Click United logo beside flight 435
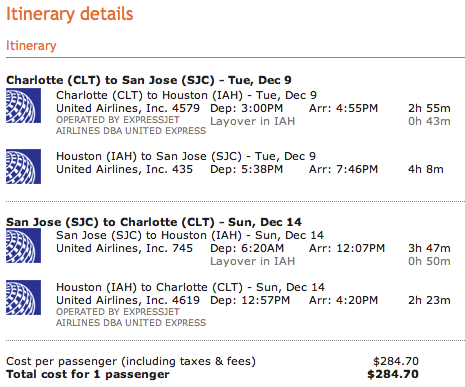This screenshot has width=465, height=387. point(23,166)
